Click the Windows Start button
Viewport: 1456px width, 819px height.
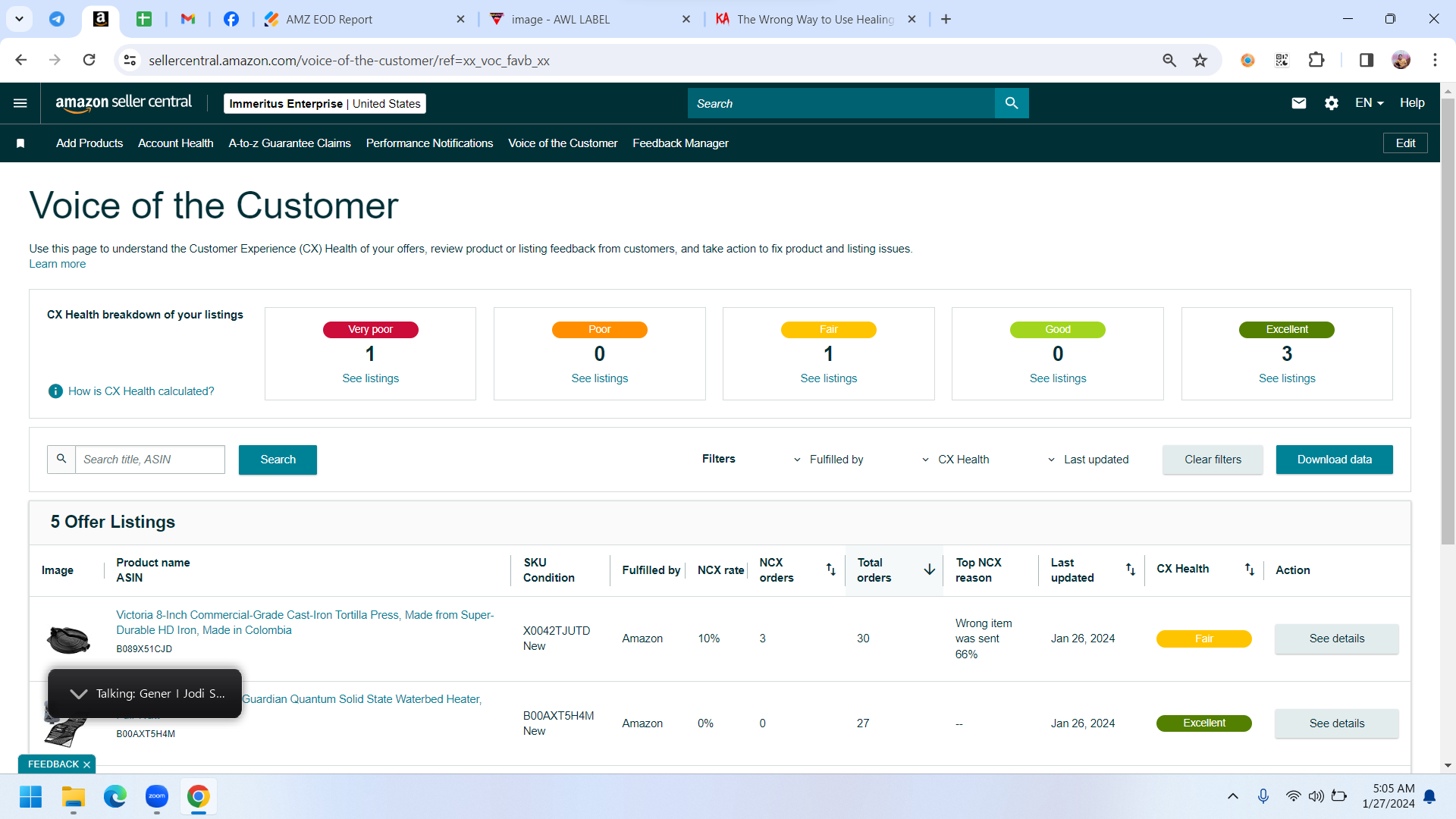(x=31, y=796)
